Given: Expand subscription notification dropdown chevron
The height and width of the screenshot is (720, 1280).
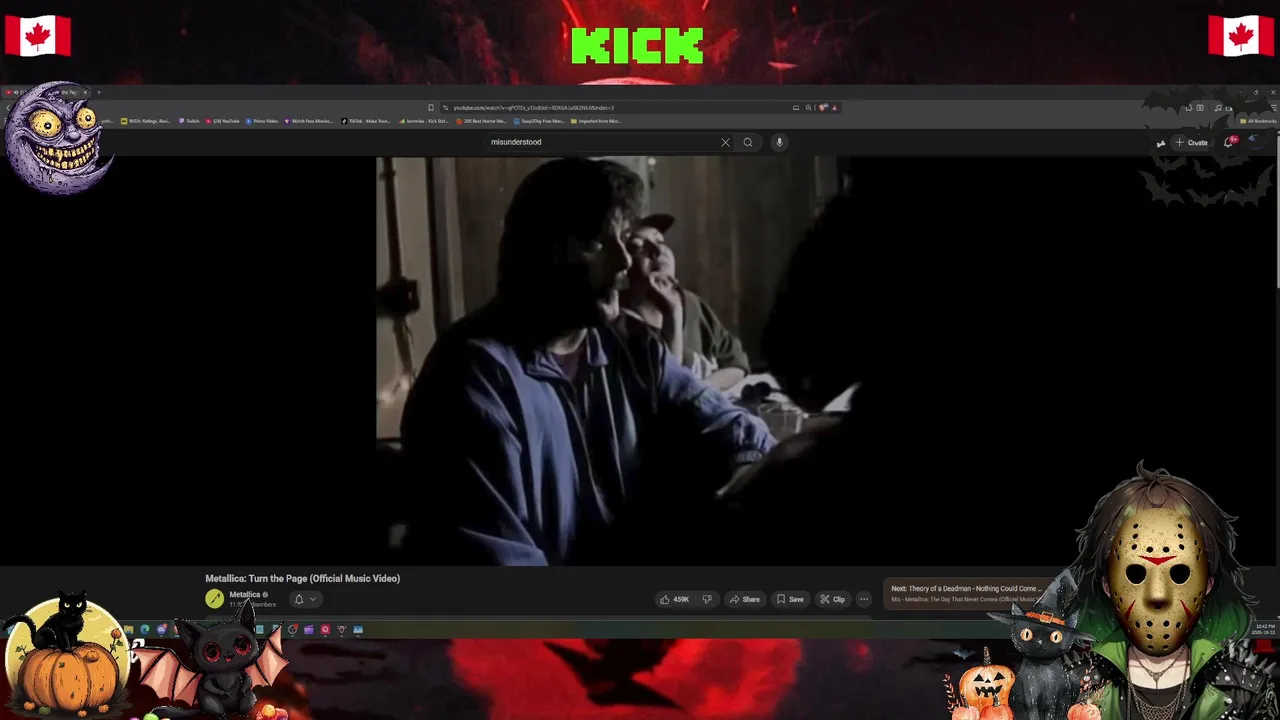Looking at the screenshot, I should coord(313,599).
